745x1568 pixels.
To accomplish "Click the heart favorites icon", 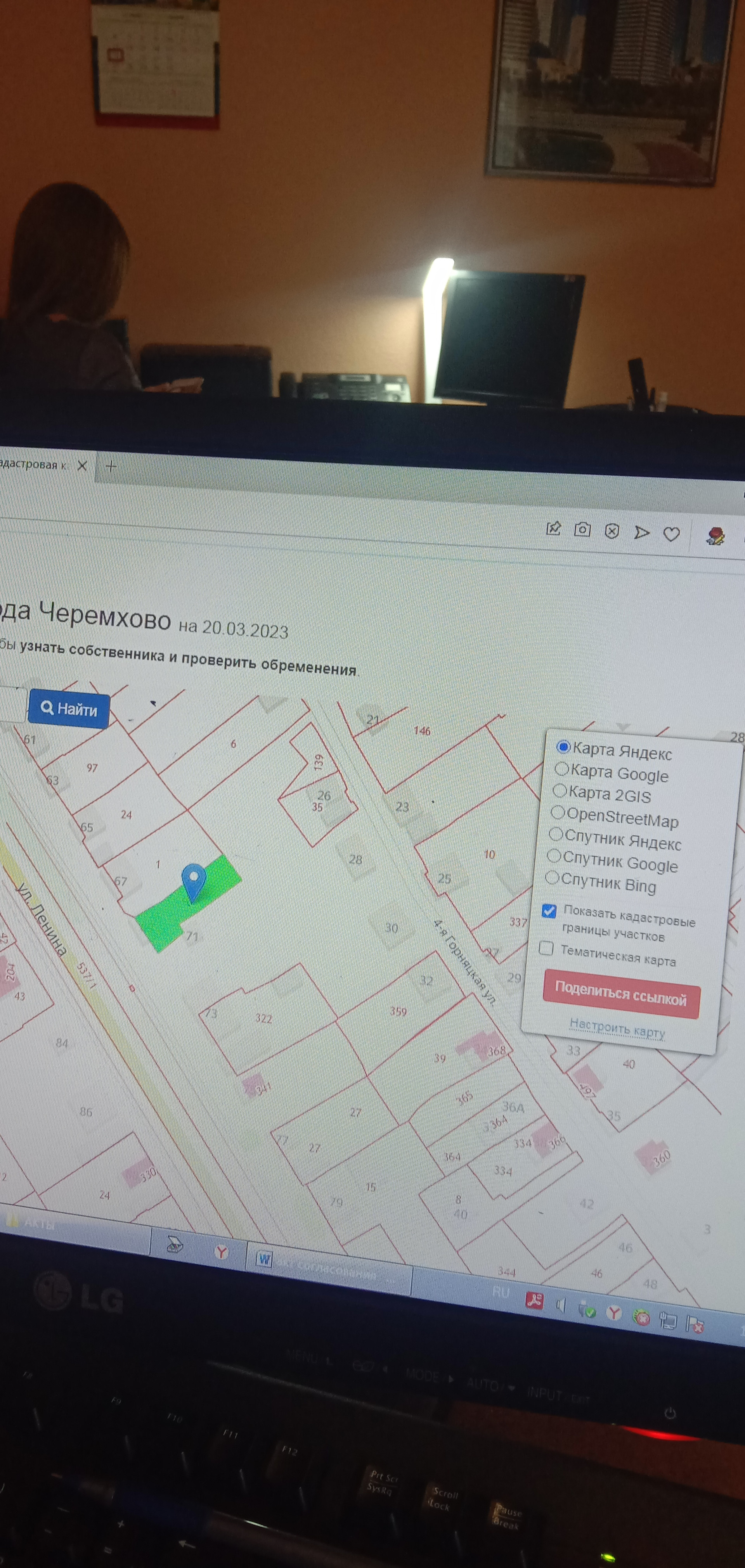I will coord(671,534).
